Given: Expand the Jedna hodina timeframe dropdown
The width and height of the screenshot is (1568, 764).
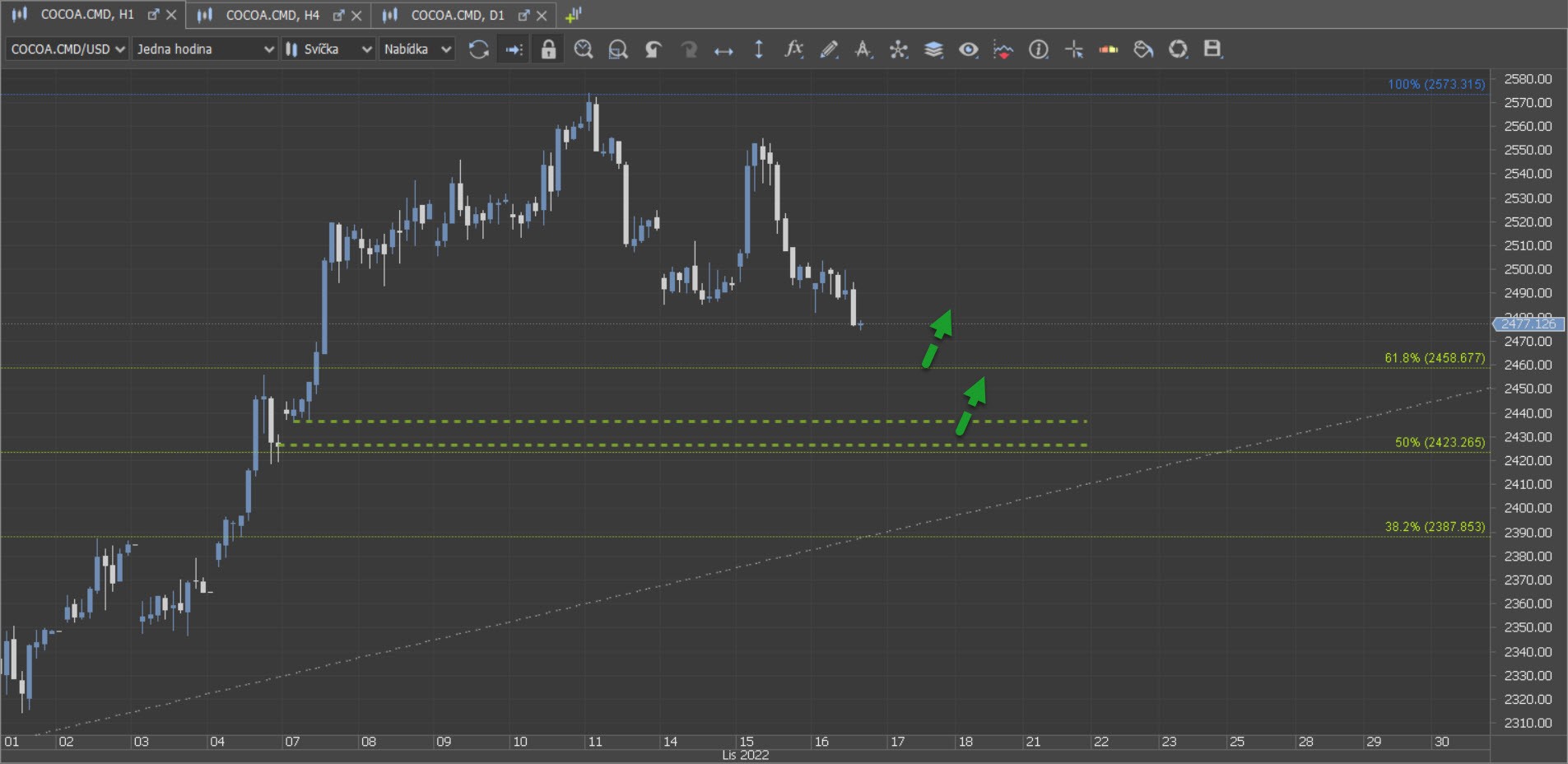Looking at the screenshot, I should [204, 49].
